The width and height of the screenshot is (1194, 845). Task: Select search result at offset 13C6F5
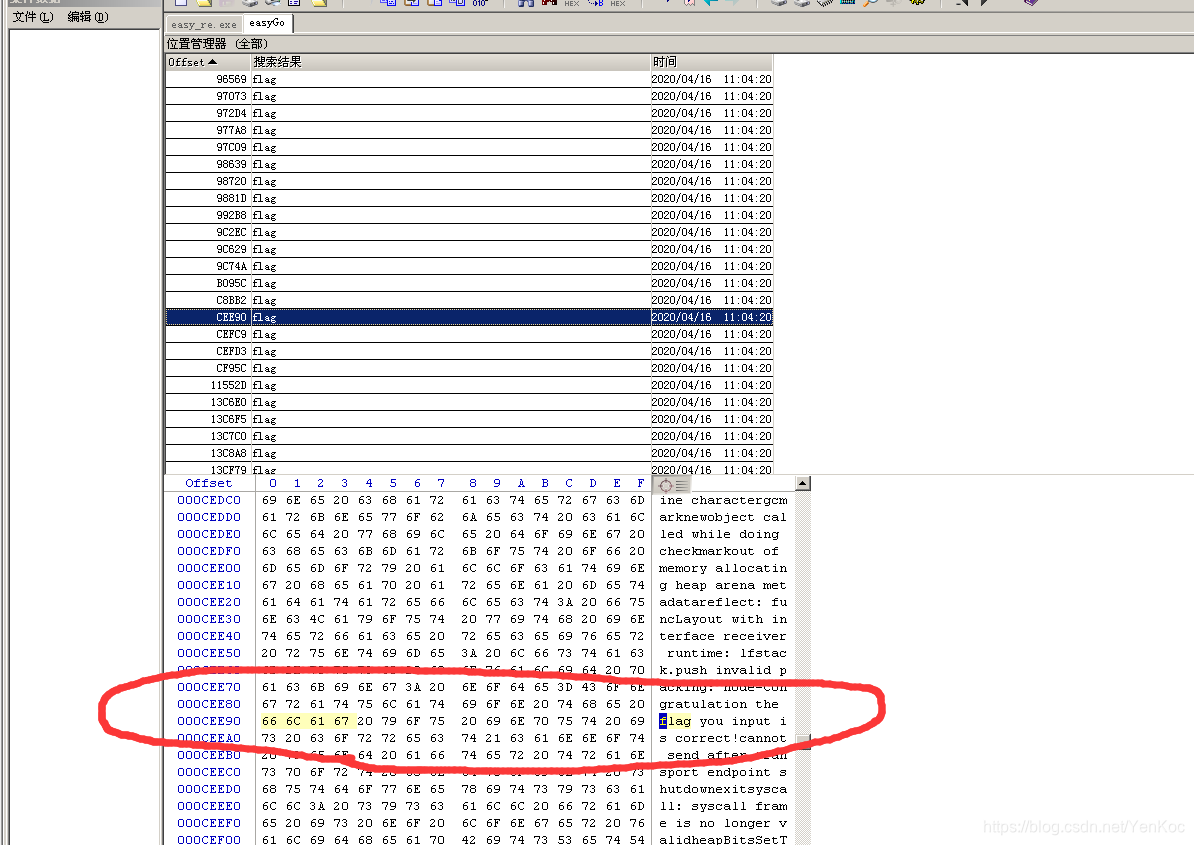(x=469, y=419)
